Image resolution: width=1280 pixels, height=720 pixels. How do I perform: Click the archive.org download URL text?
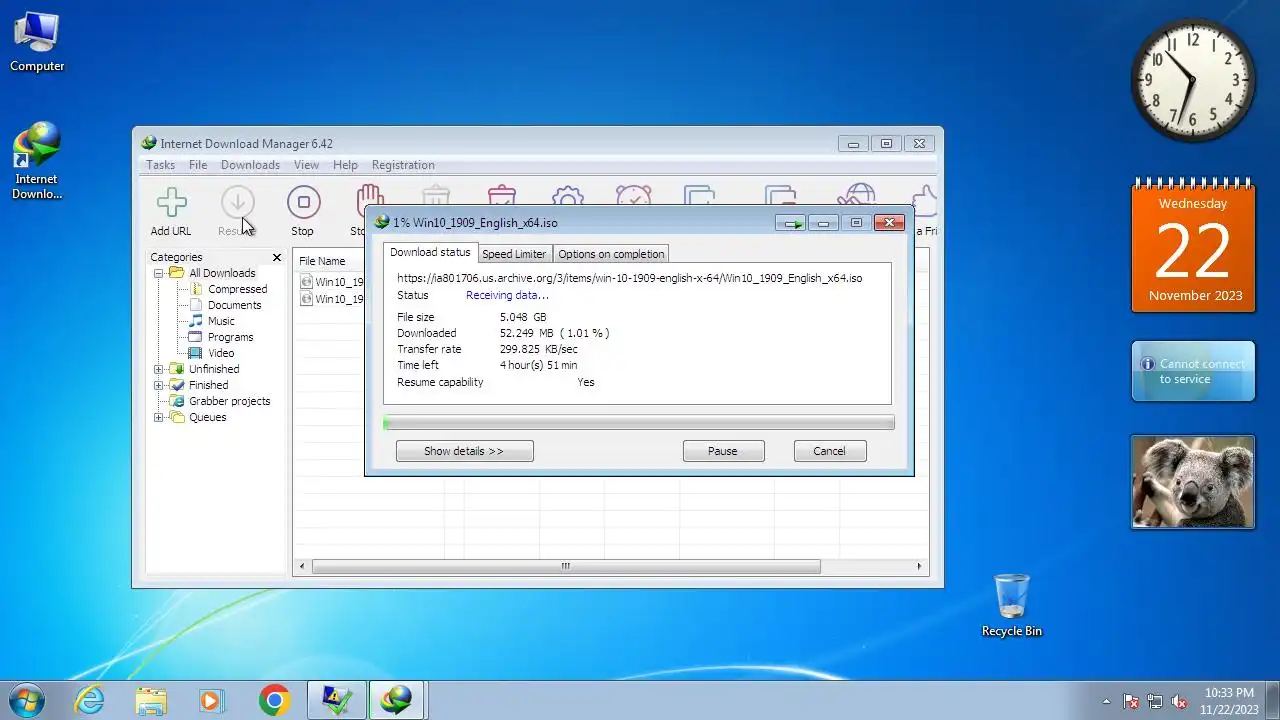pos(629,278)
